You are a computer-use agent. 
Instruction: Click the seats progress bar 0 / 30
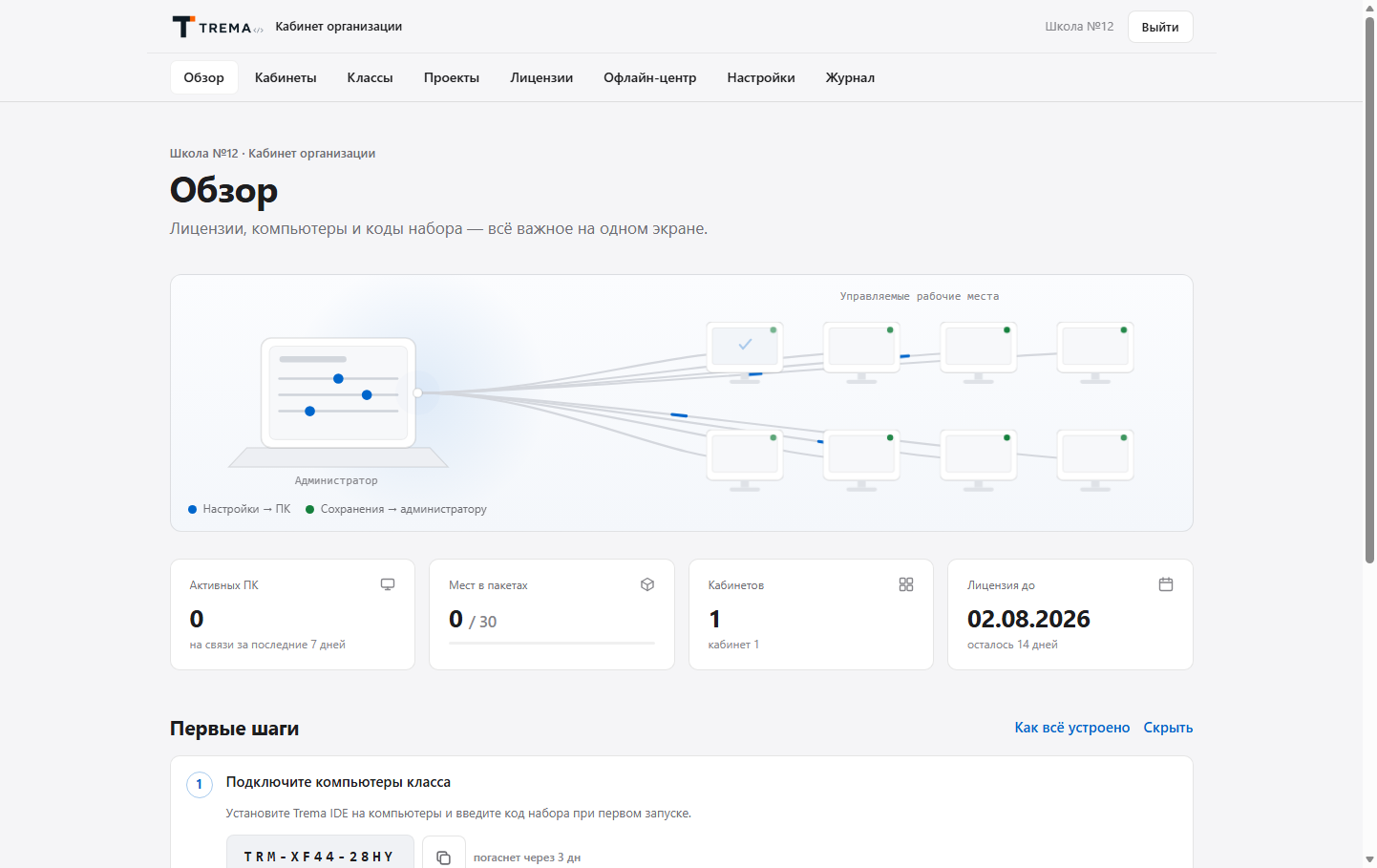pos(552,644)
